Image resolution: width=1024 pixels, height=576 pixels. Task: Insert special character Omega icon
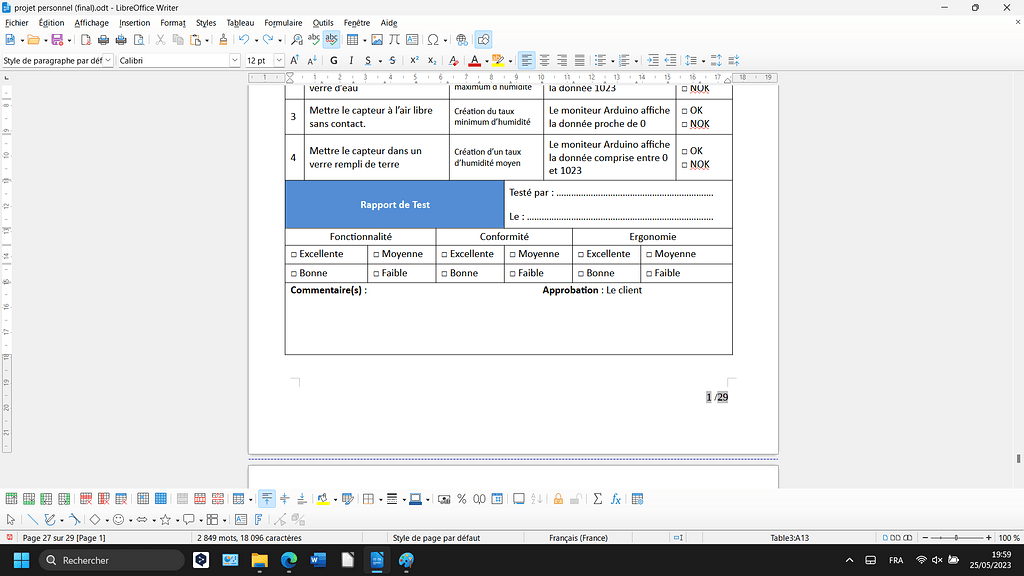coord(432,40)
